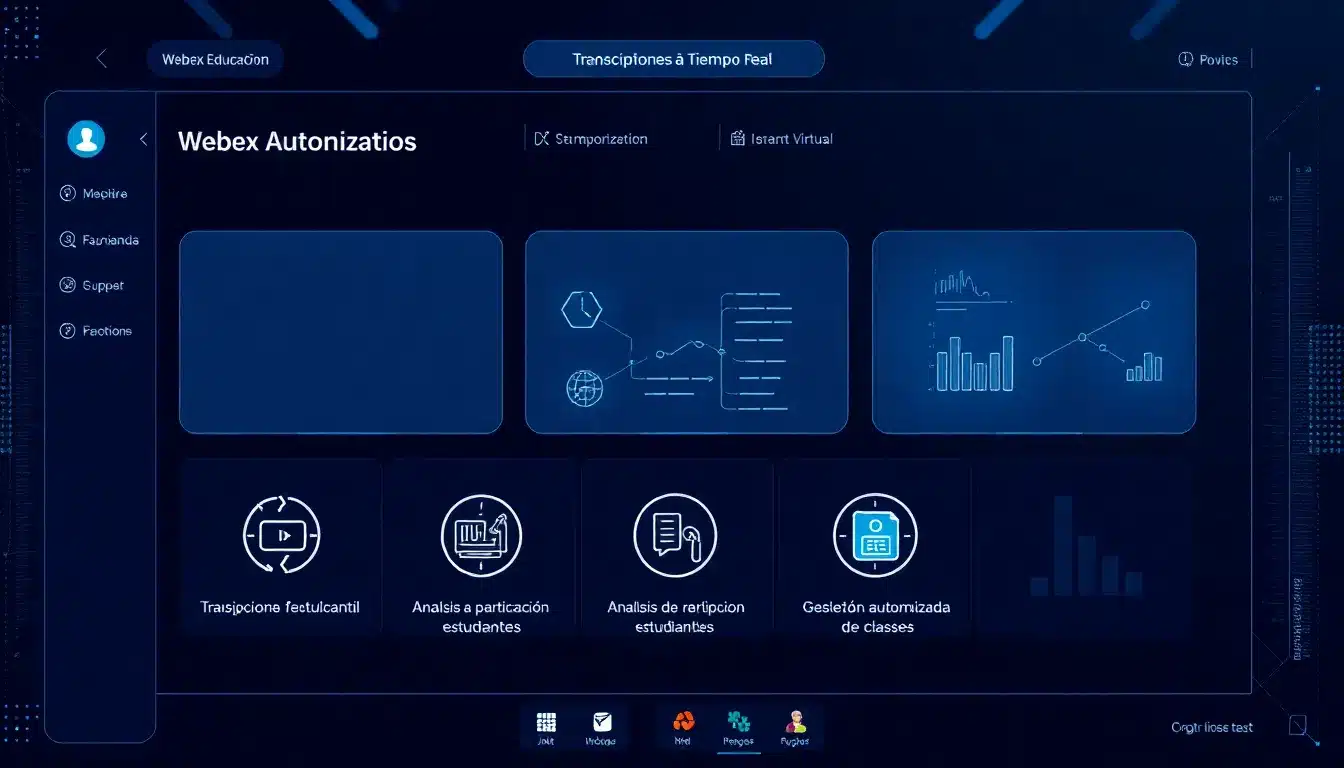
Task: Click the Webex Education button
Action: point(215,59)
